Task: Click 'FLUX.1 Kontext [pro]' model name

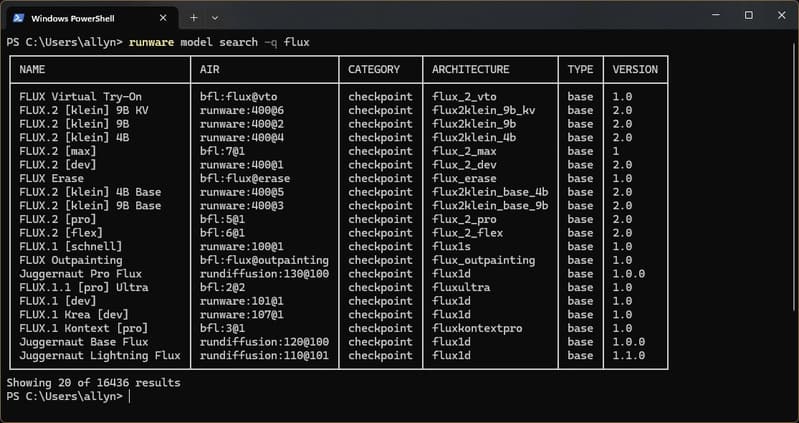Action: (x=84, y=329)
